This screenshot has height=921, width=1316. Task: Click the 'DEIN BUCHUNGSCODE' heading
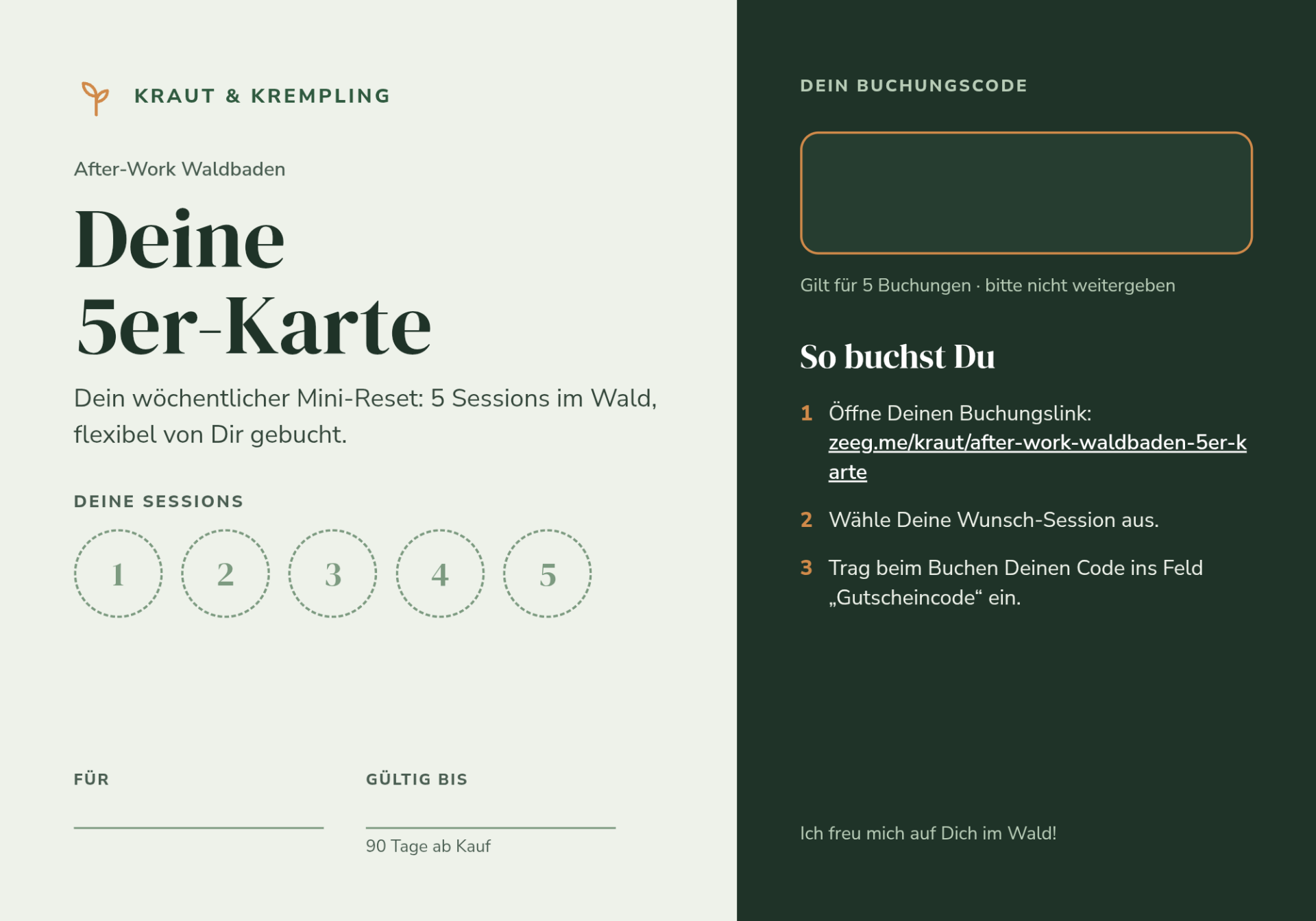click(x=914, y=86)
